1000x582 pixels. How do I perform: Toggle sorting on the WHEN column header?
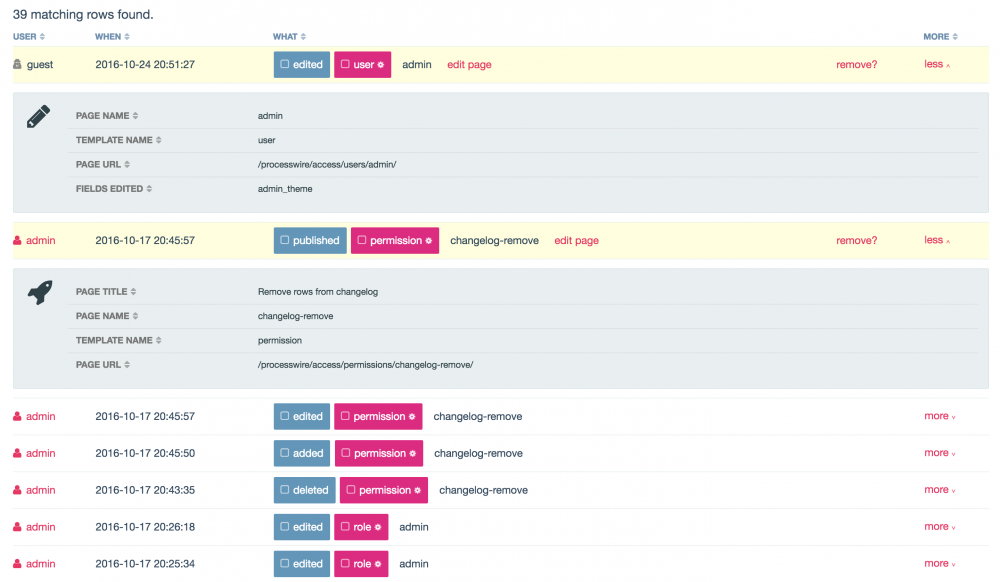tap(110, 36)
